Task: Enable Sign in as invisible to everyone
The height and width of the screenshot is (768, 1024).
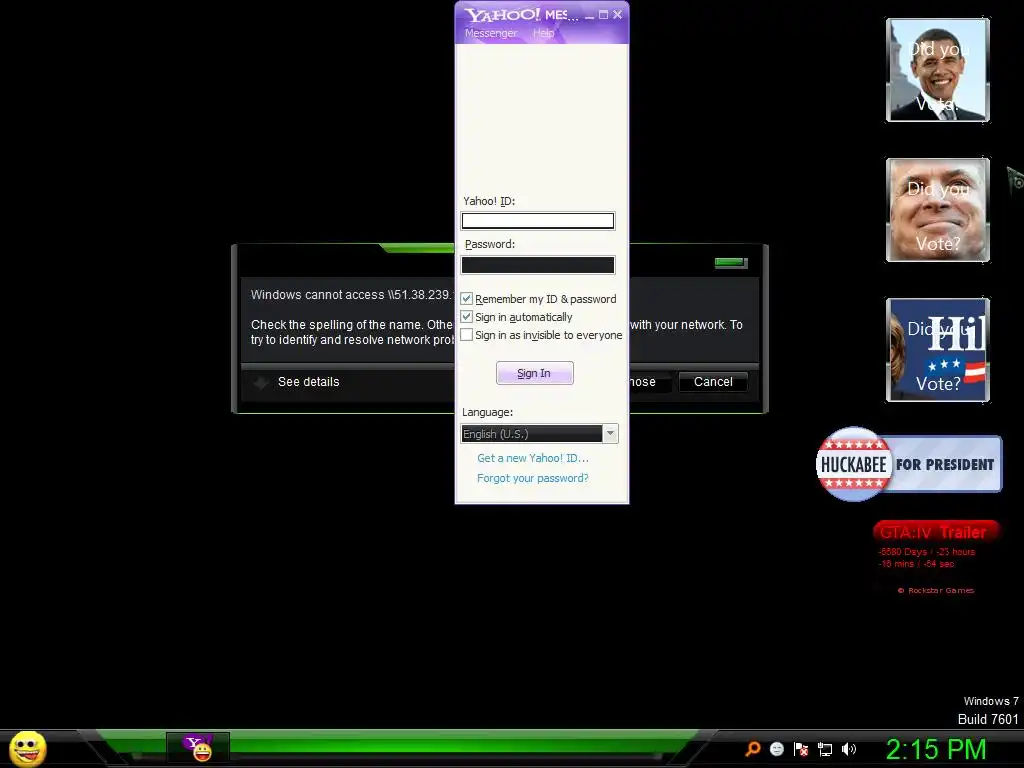Action: coord(466,335)
